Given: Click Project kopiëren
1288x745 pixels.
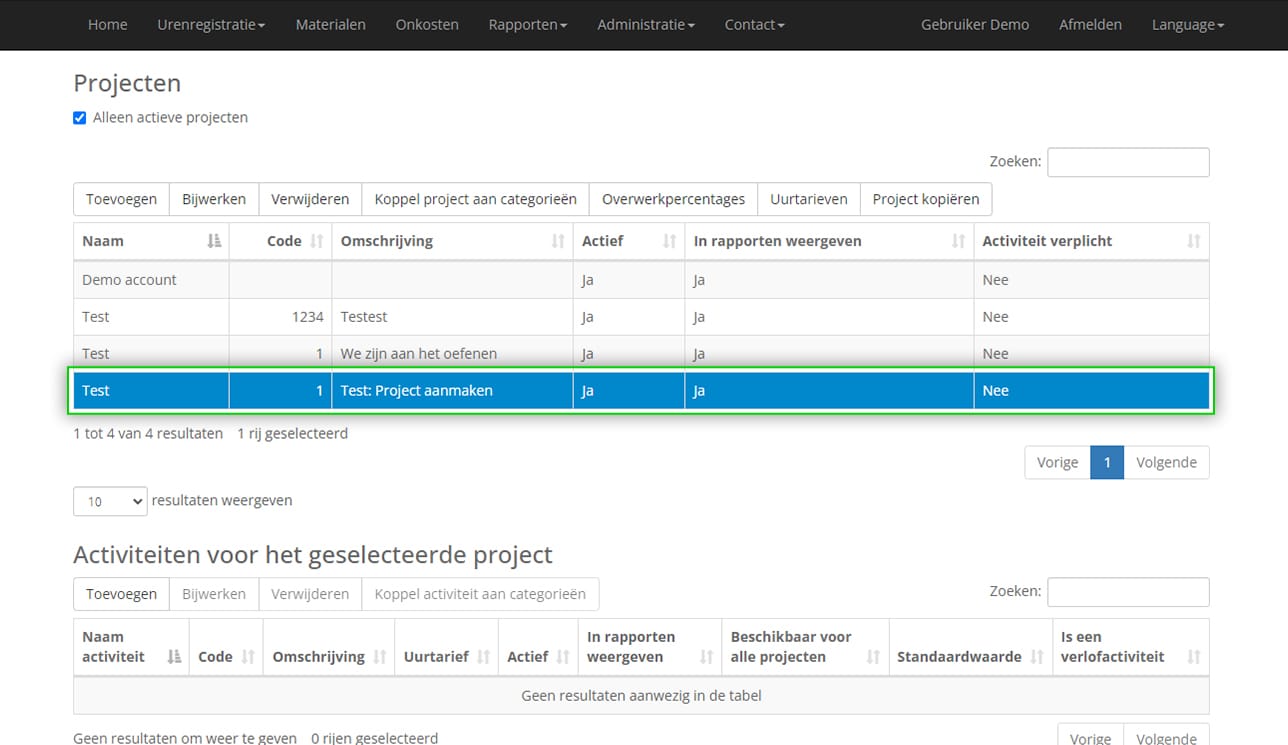Looking at the screenshot, I should [925, 199].
